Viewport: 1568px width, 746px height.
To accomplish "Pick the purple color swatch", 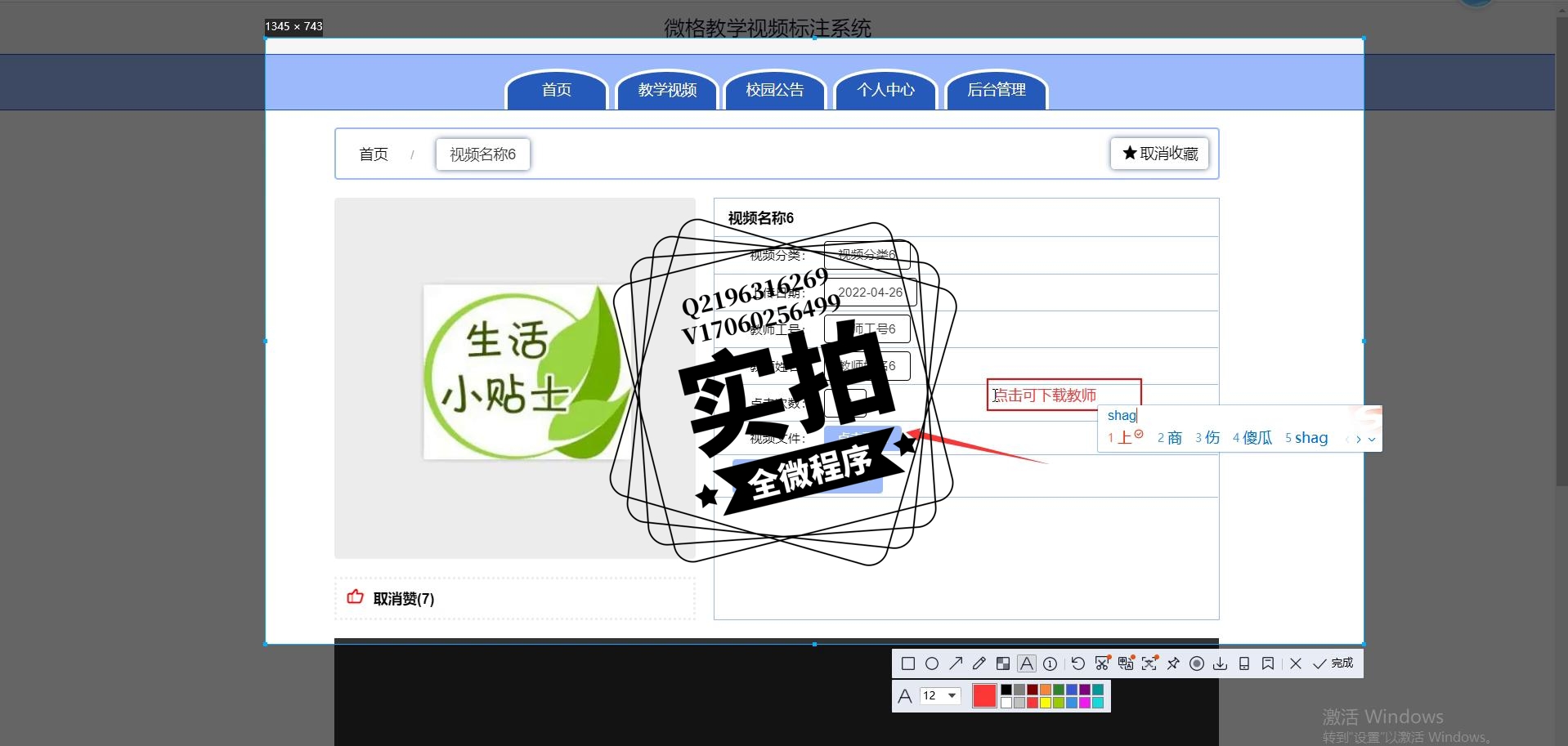I will coord(1085,690).
